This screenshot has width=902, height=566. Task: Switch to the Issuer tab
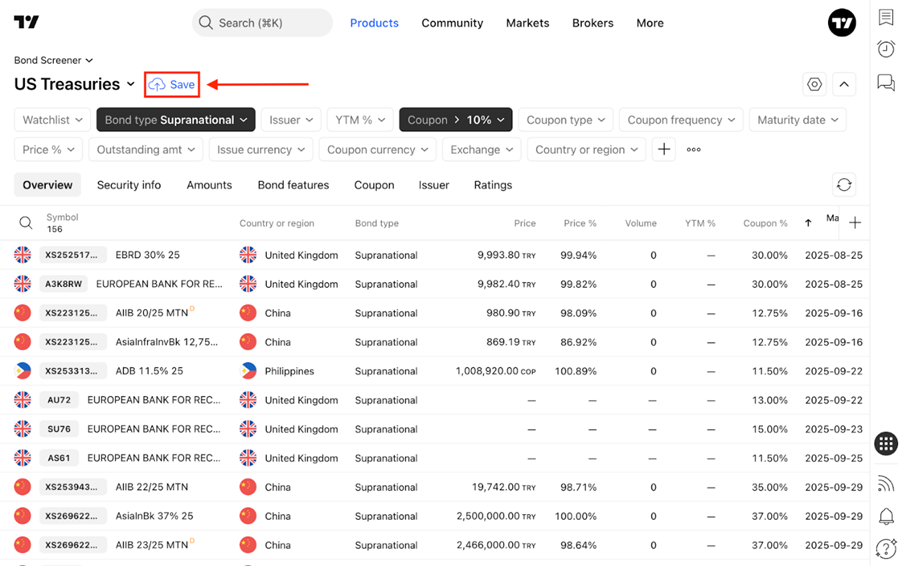[x=434, y=185]
